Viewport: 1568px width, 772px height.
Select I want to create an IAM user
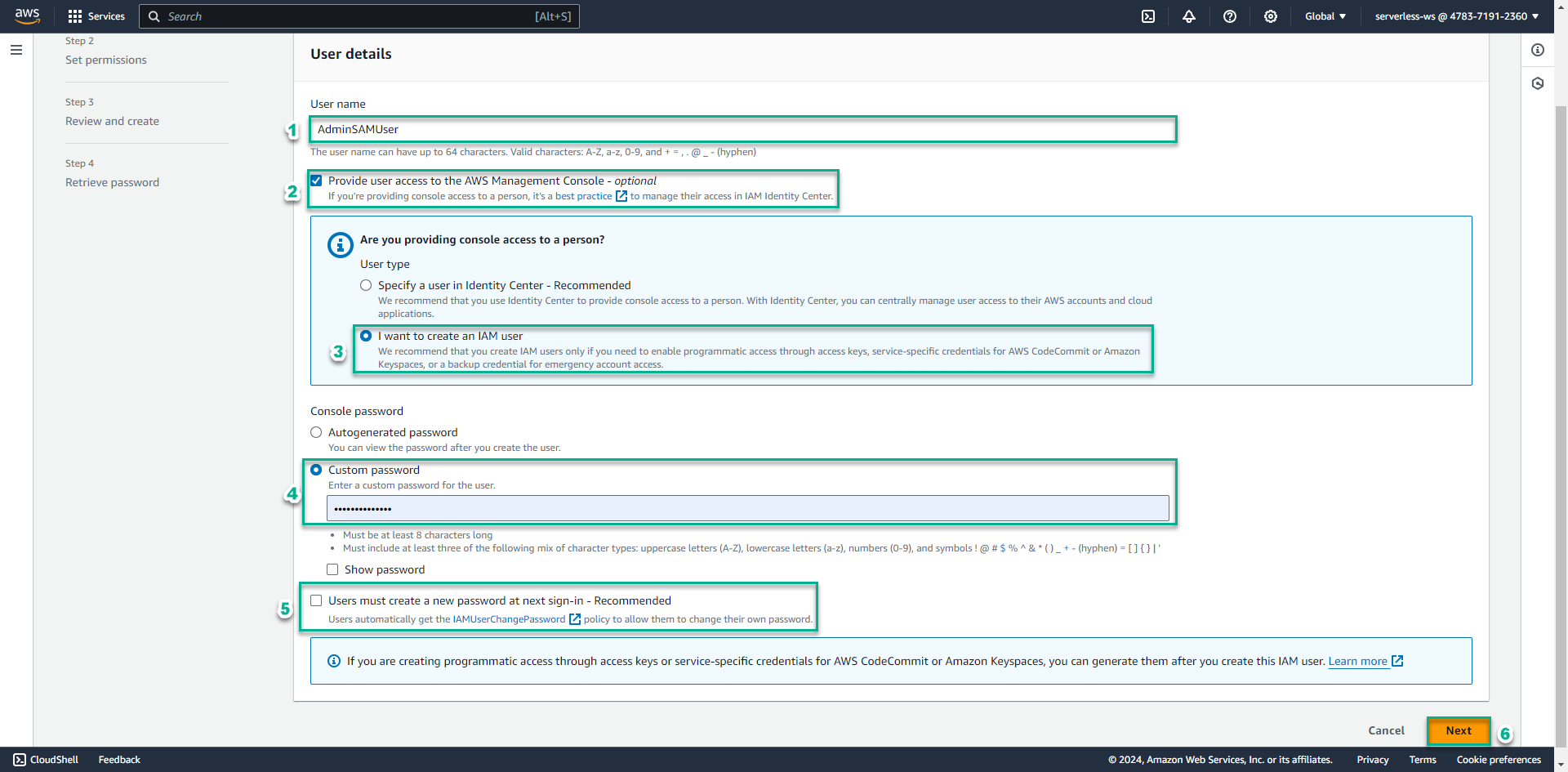click(366, 336)
